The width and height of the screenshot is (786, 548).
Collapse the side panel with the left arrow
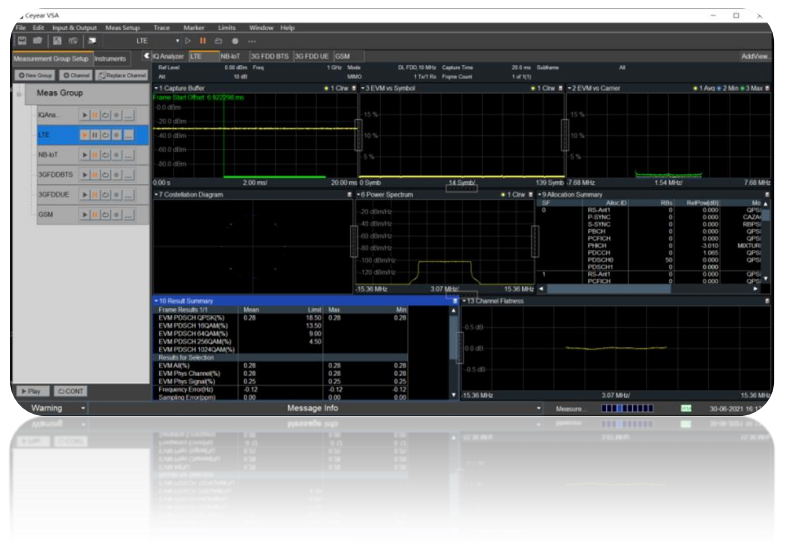tap(146, 56)
